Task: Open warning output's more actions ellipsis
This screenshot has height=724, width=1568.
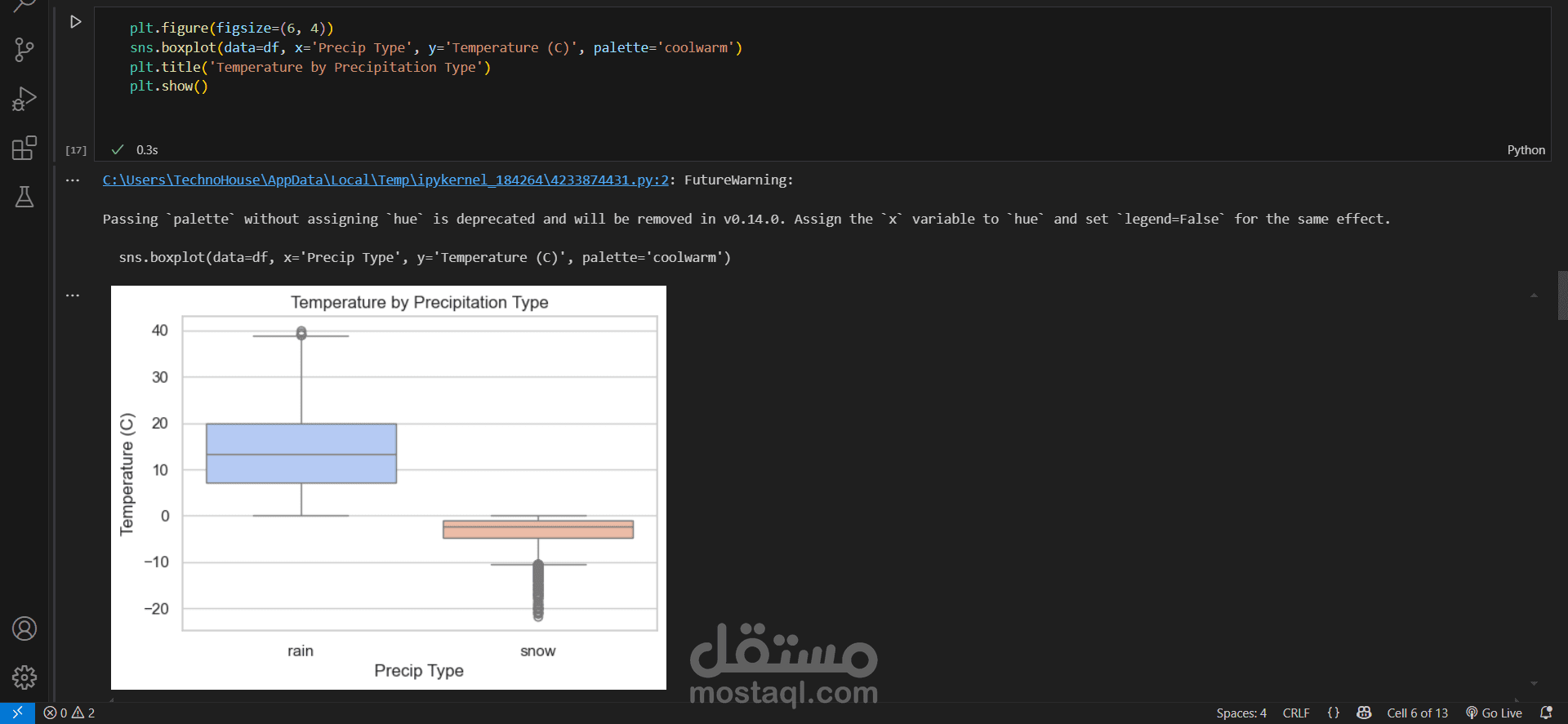Action: (x=73, y=180)
